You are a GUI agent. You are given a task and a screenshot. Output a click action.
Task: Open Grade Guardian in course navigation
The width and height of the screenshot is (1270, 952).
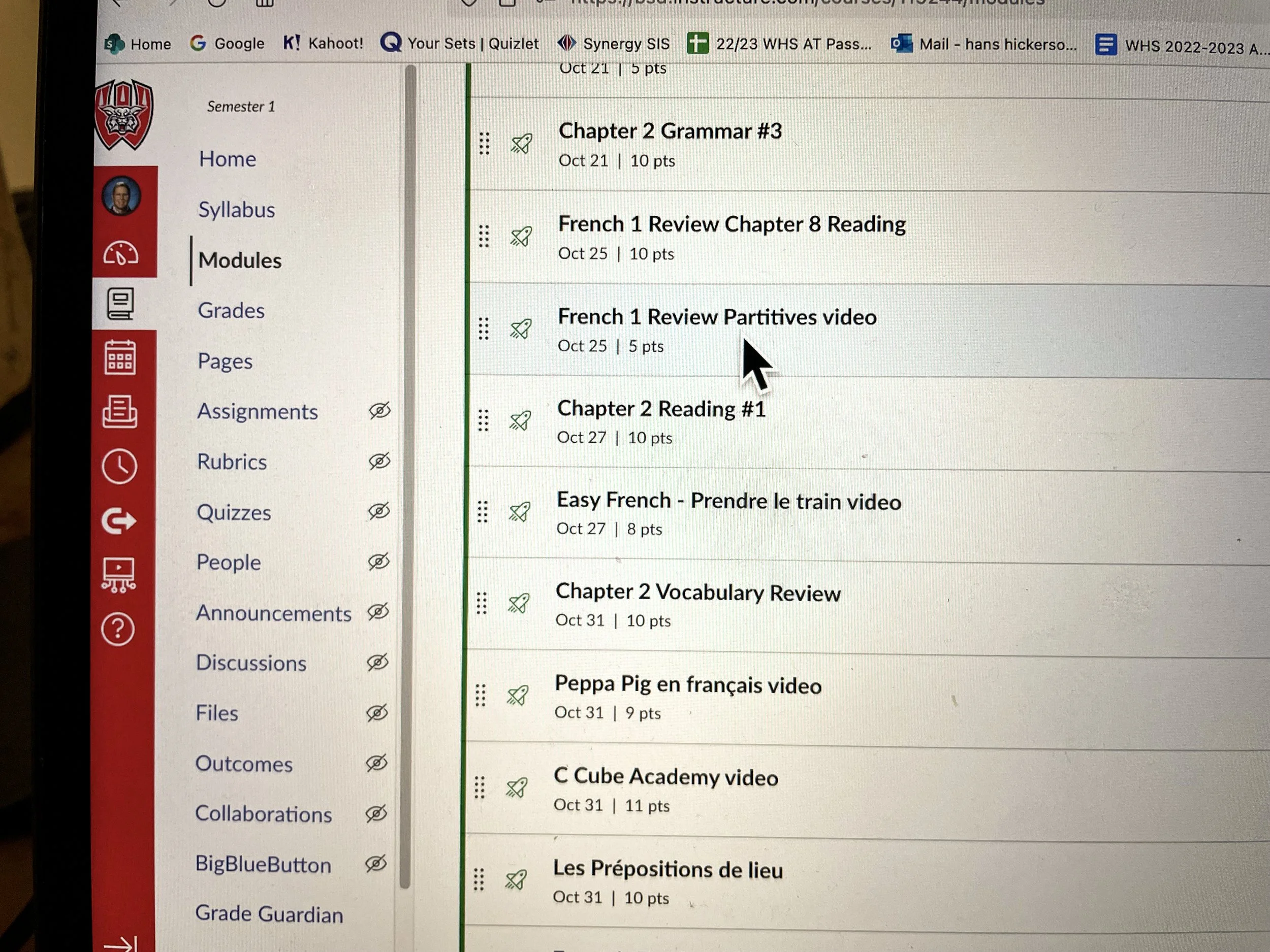269,915
